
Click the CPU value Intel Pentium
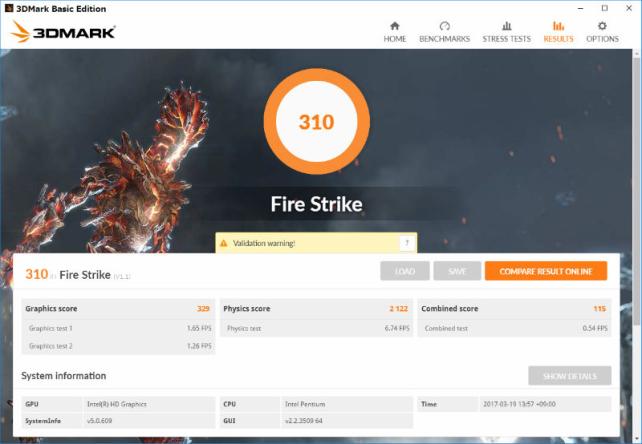click(x=305, y=404)
